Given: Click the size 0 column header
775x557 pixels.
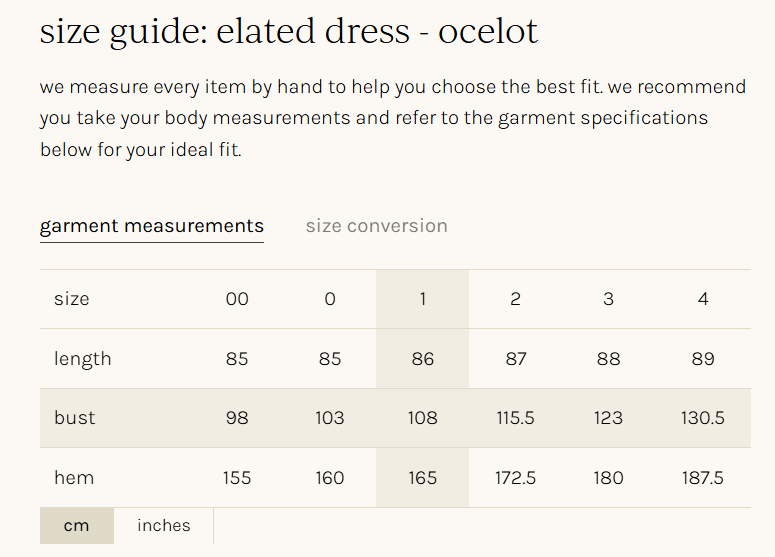Looking at the screenshot, I should (x=330, y=299).
